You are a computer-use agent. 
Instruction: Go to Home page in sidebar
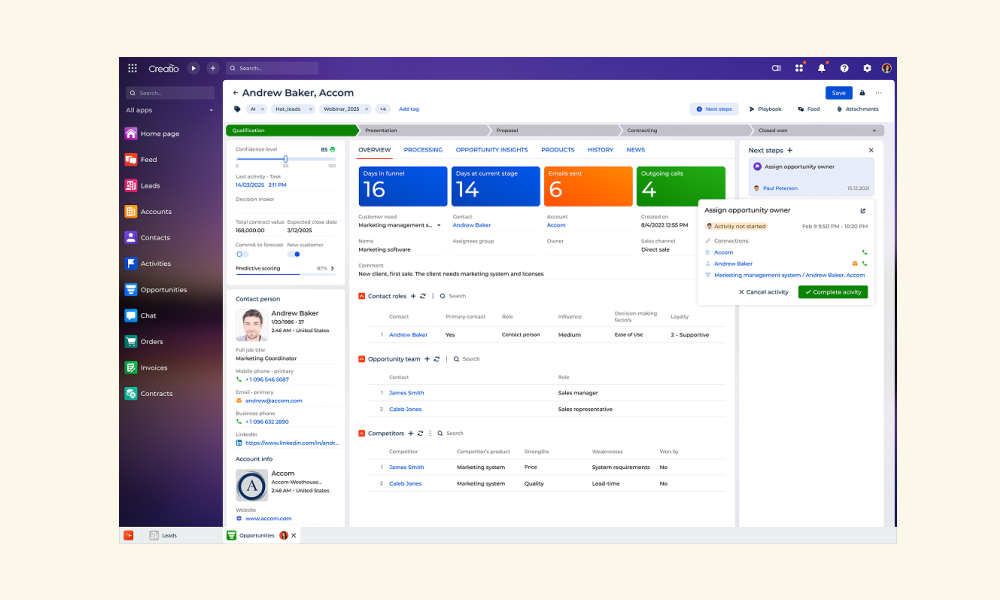pos(152,133)
